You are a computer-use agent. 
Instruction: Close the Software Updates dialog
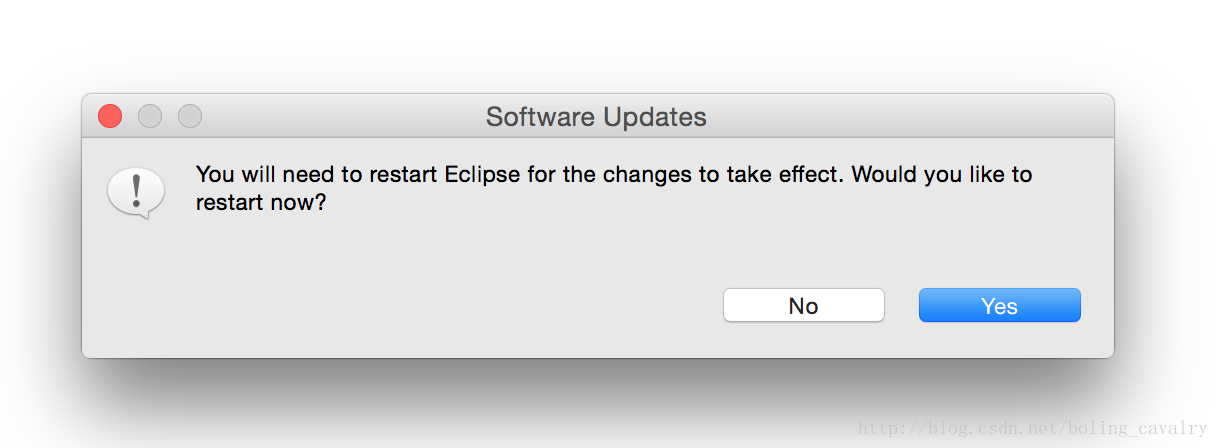pos(110,116)
